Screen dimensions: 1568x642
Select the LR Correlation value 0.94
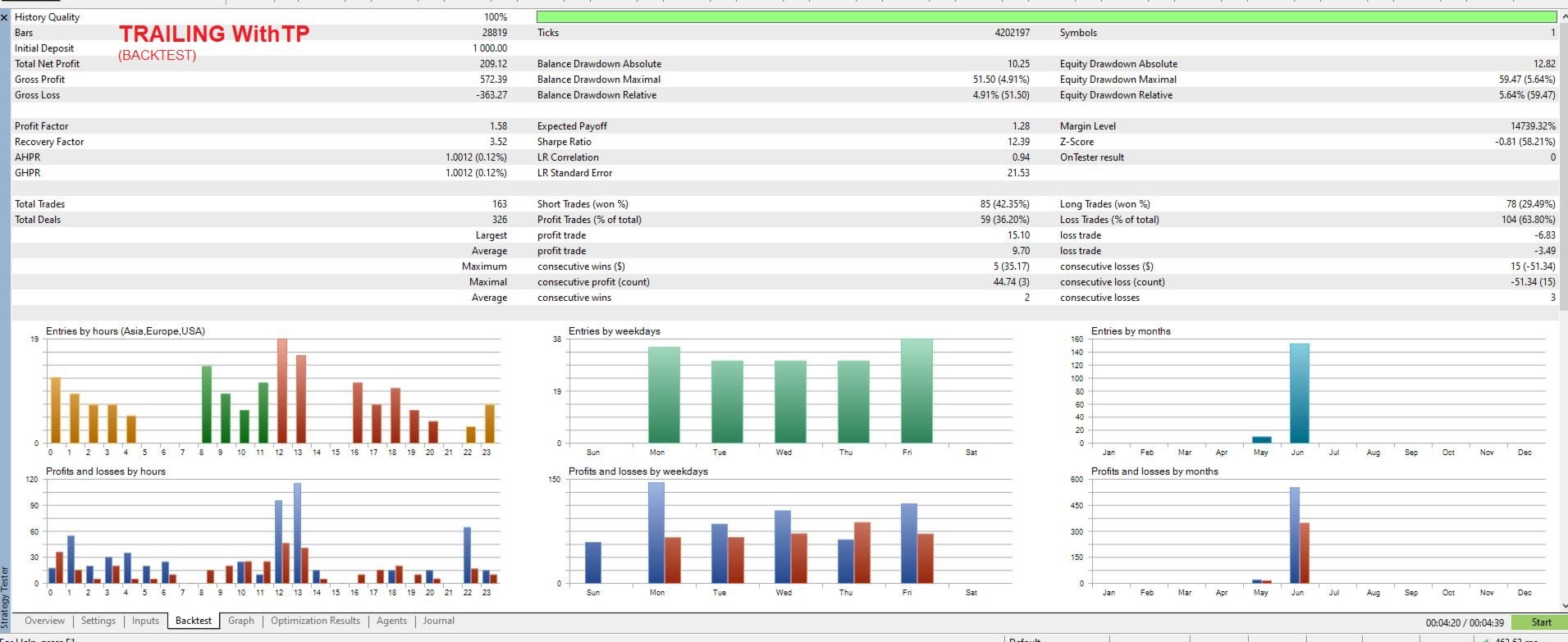tap(1022, 157)
